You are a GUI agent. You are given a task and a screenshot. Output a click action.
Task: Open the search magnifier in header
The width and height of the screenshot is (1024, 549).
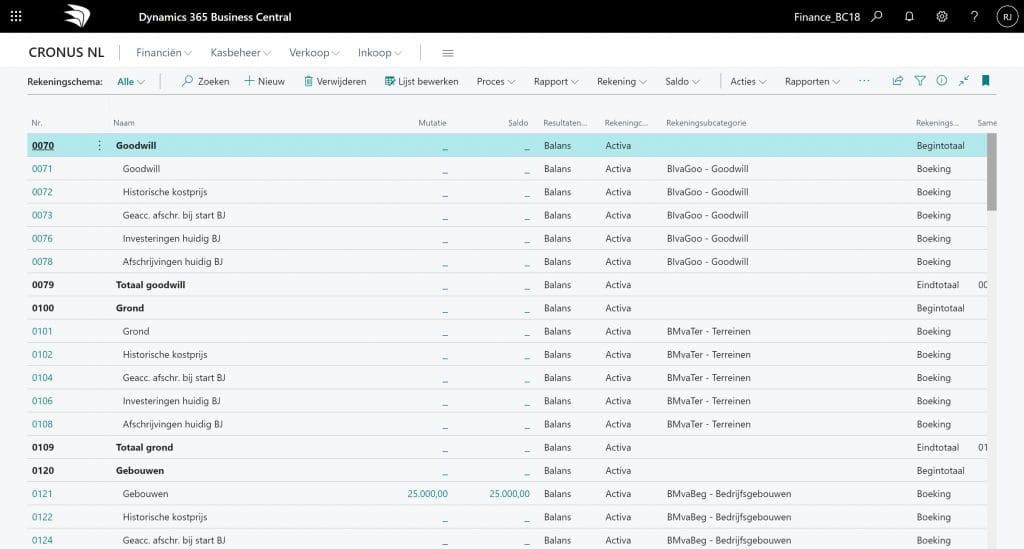click(877, 16)
